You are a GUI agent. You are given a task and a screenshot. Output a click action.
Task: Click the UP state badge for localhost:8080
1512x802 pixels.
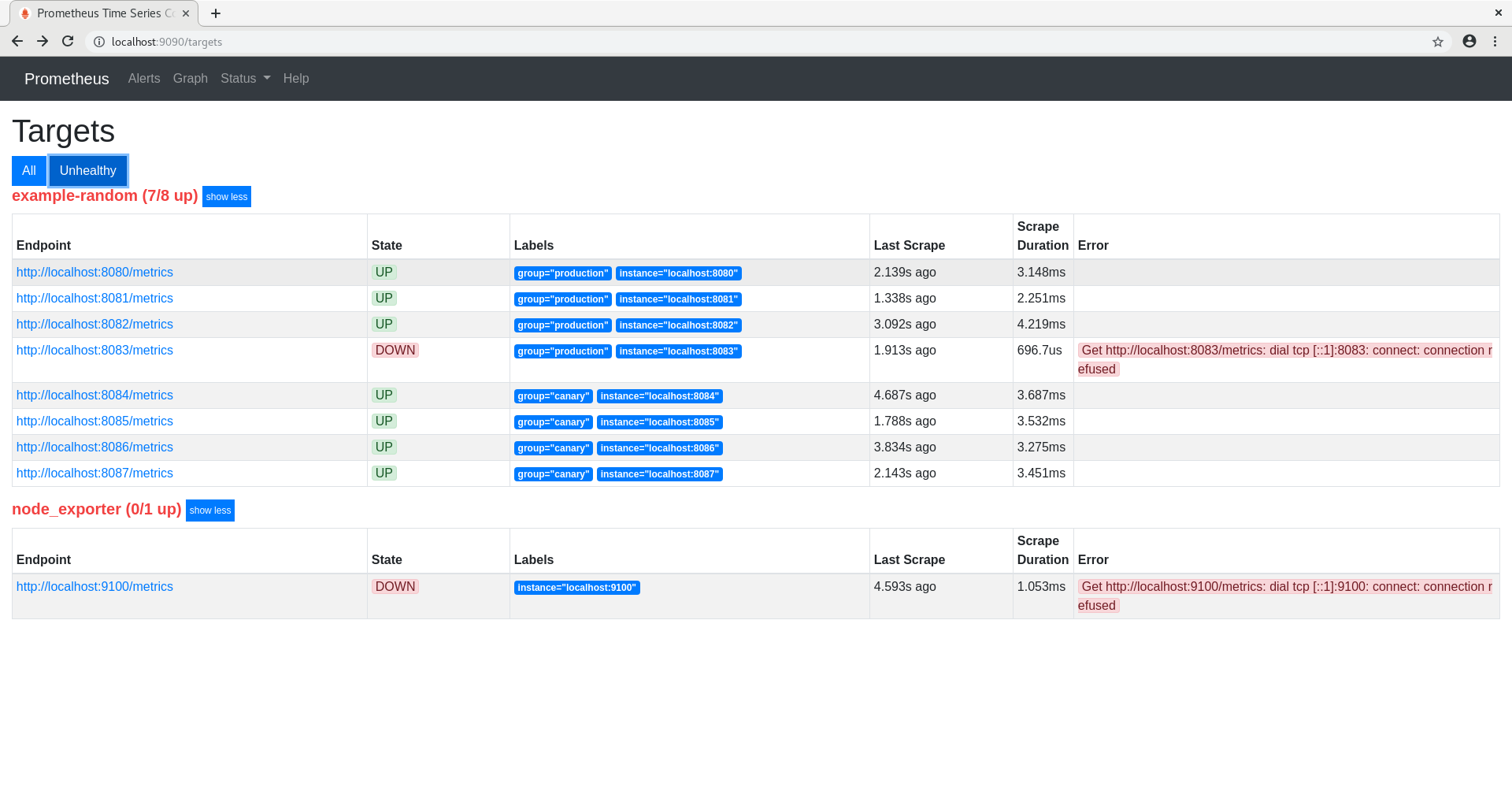click(x=384, y=273)
